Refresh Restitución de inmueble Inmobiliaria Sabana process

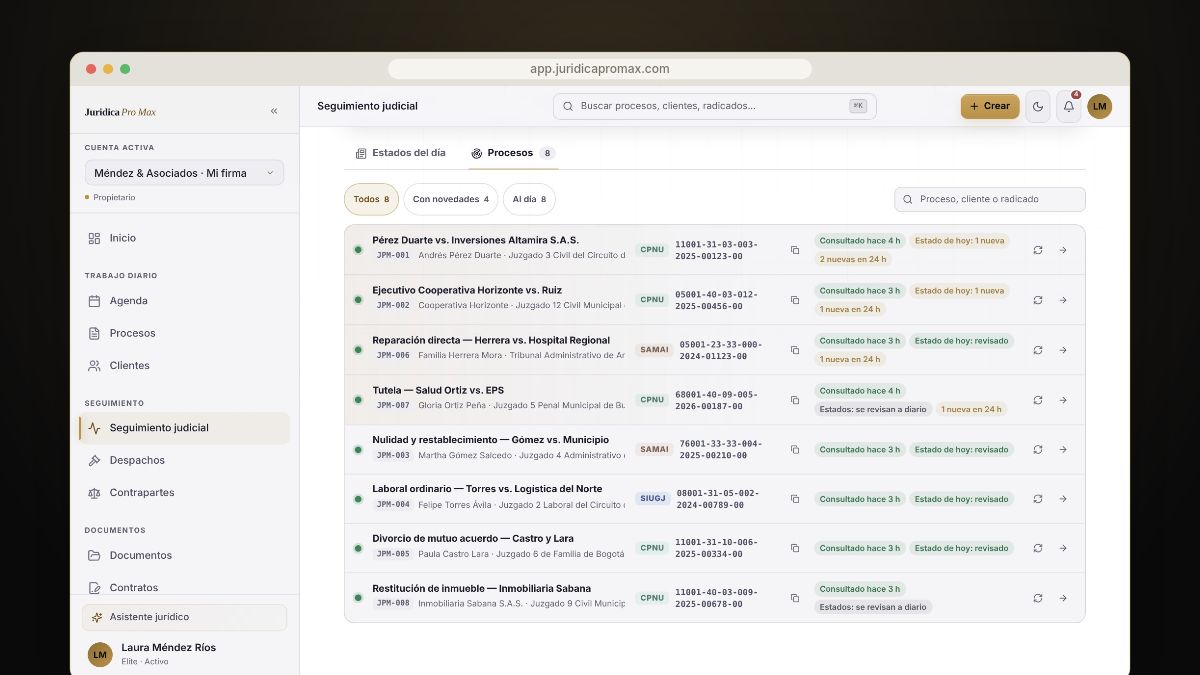pos(1038,598)
